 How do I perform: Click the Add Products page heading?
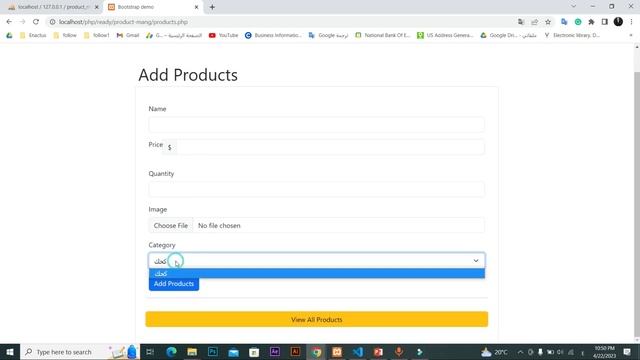tap(188, 75)
